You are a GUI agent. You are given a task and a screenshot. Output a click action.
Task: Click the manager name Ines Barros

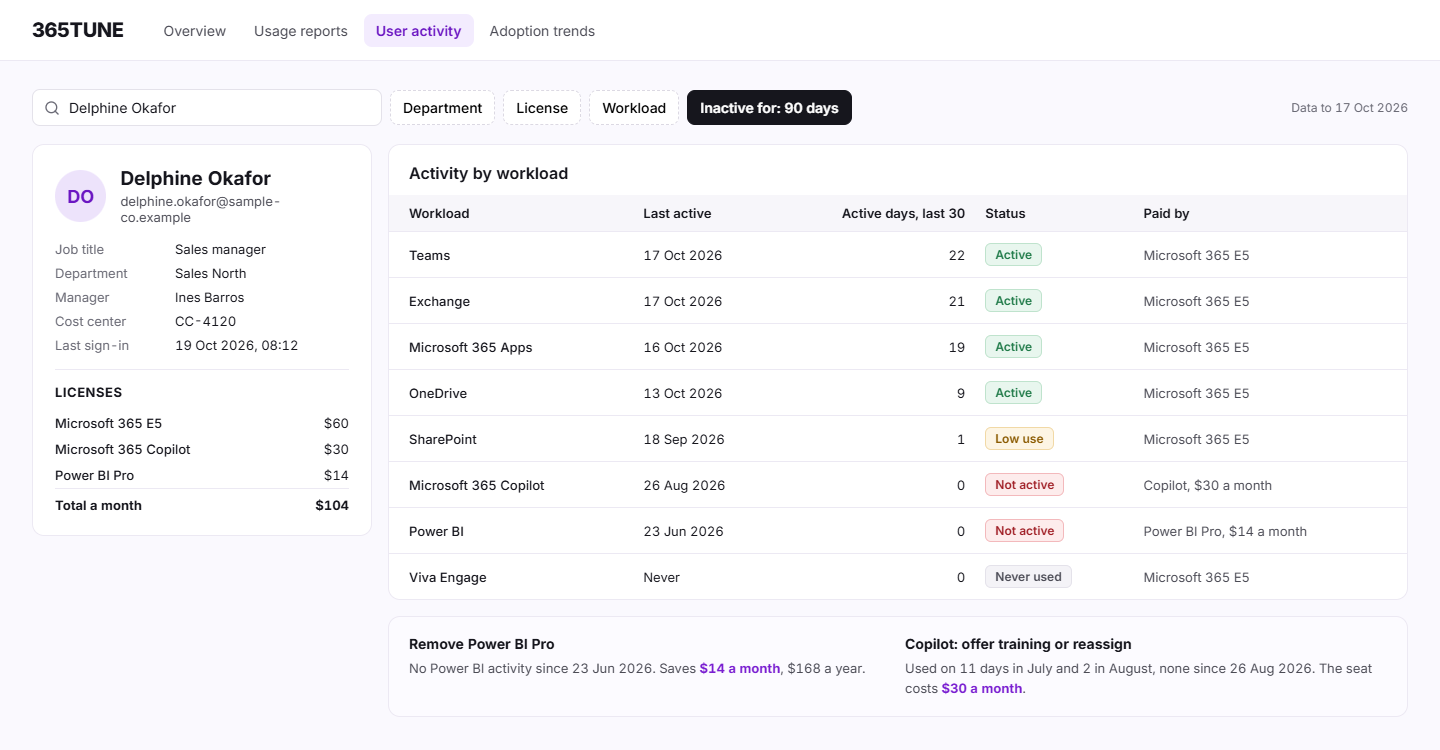pos(209,297)
